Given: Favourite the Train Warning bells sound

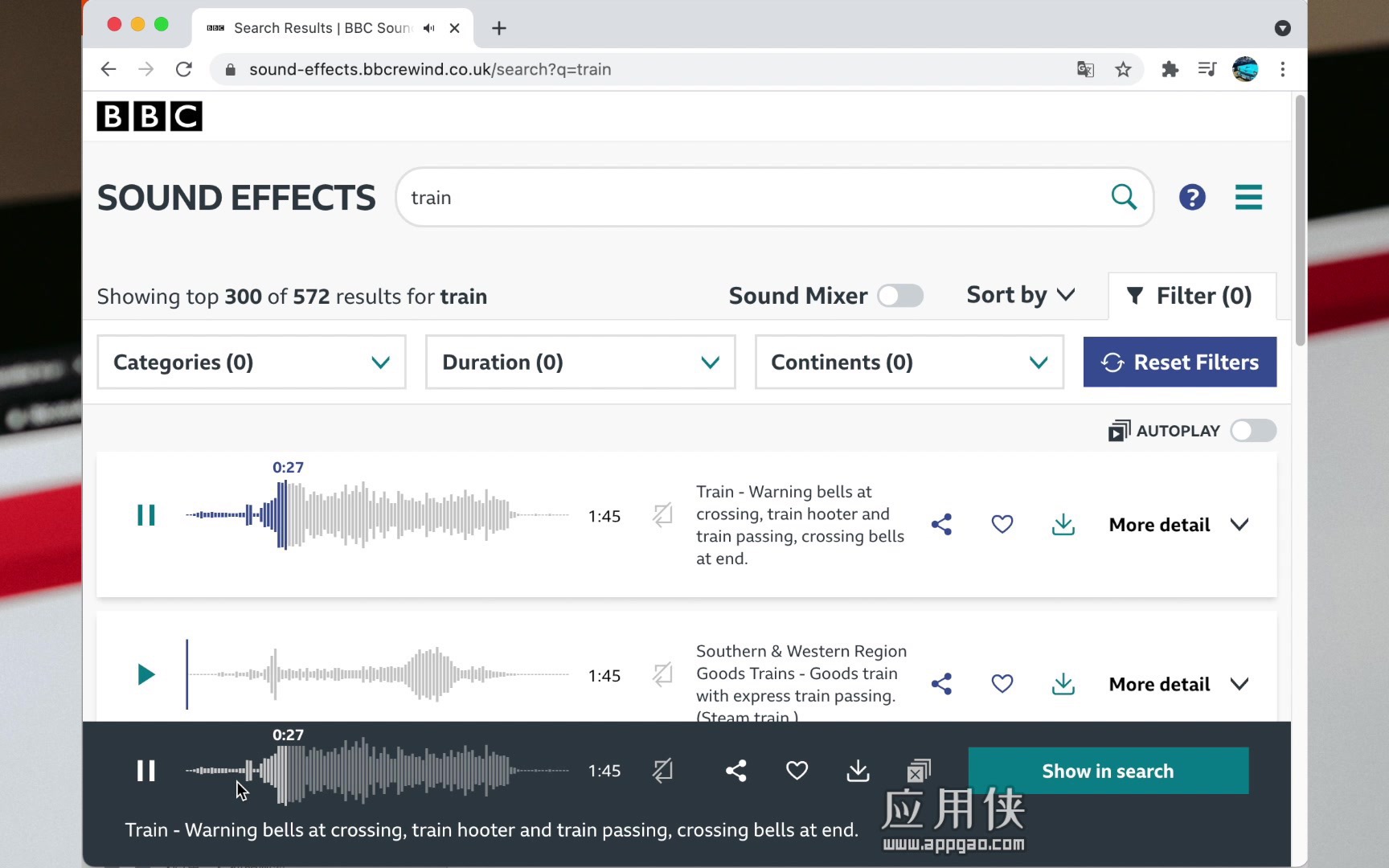Looking at the screenshot, I should (1002, 524).
